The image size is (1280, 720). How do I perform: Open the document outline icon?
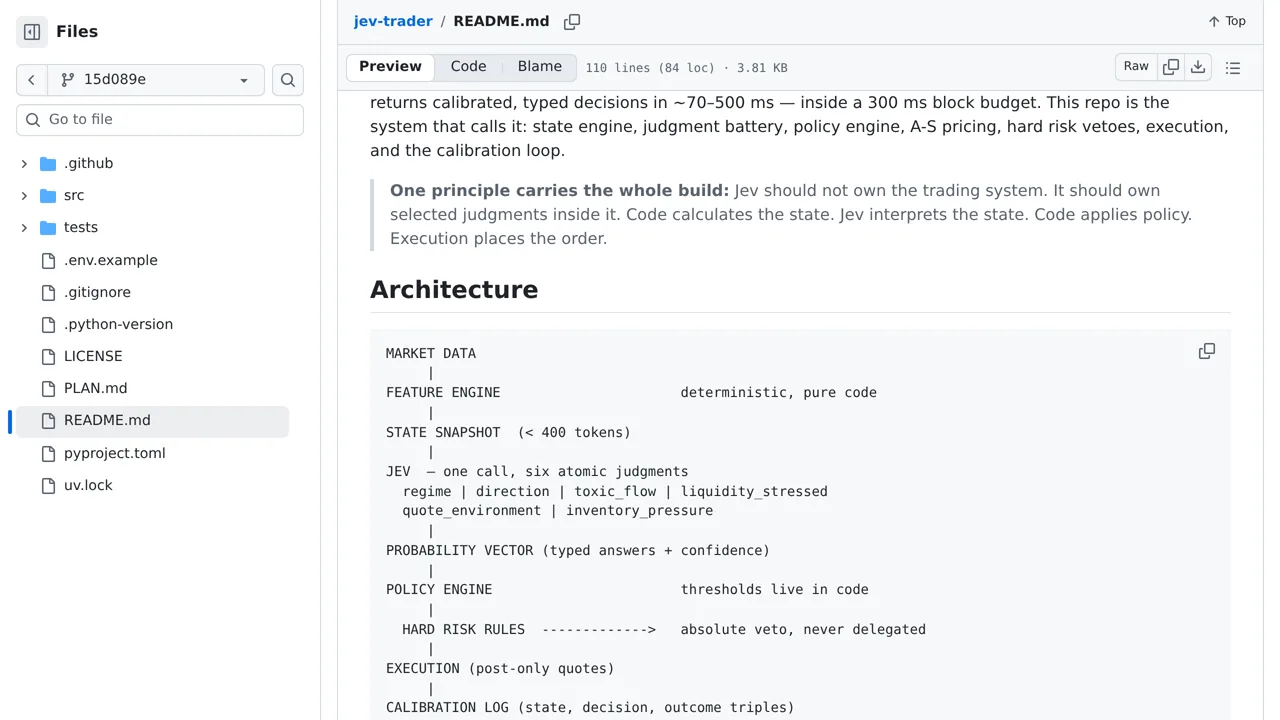click(1233, 68)
